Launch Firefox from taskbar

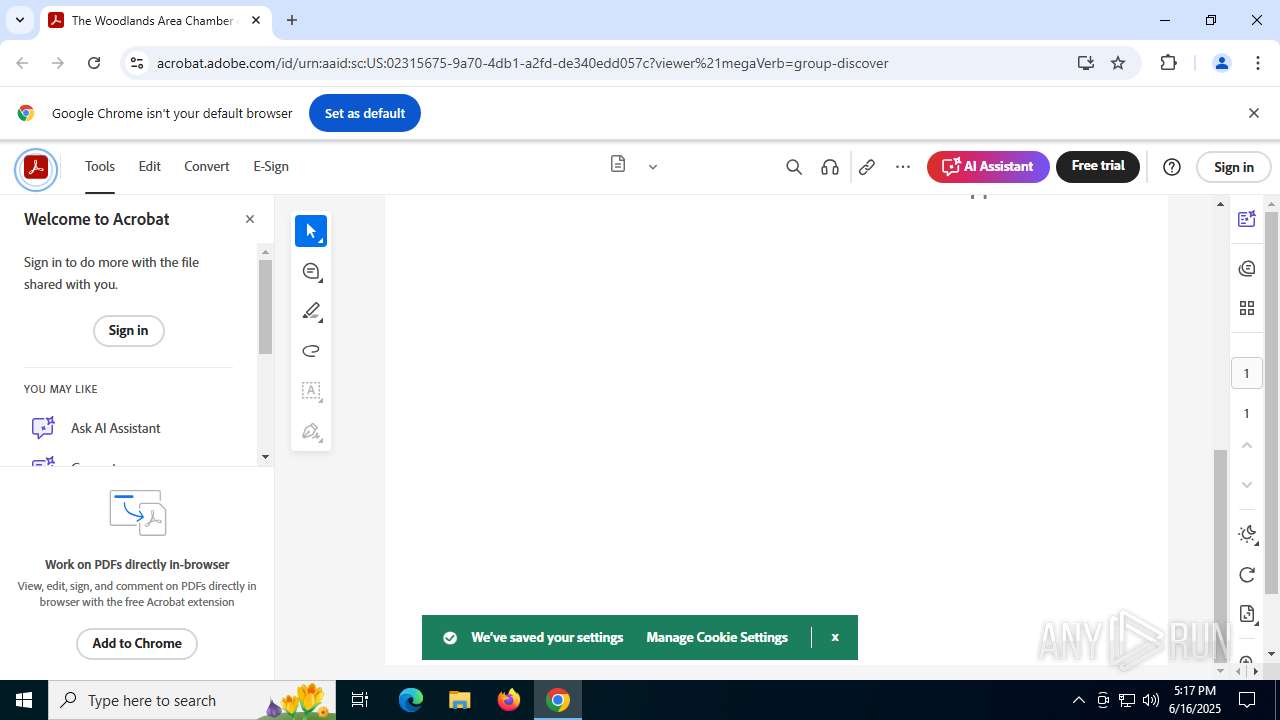(x=509, y=700)
